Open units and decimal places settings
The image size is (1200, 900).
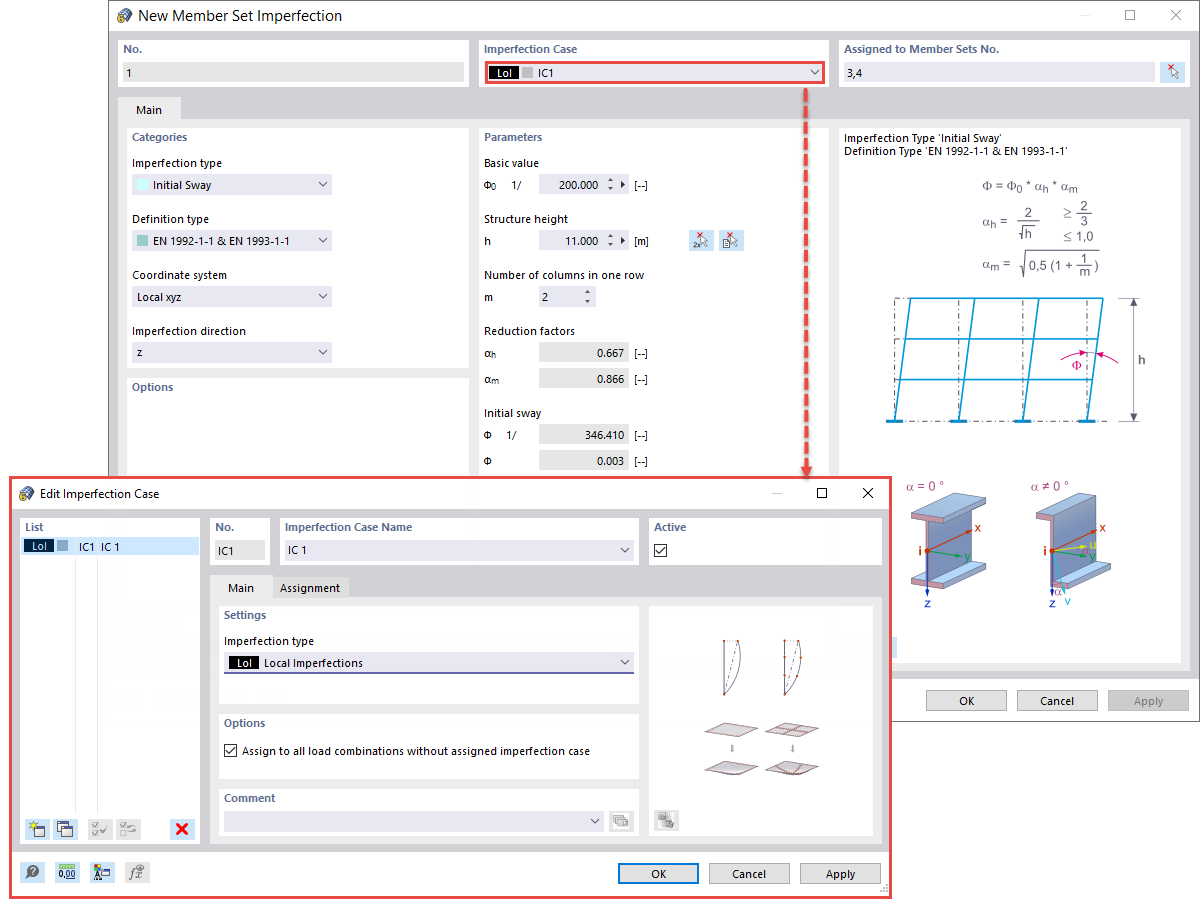(67, 872)
